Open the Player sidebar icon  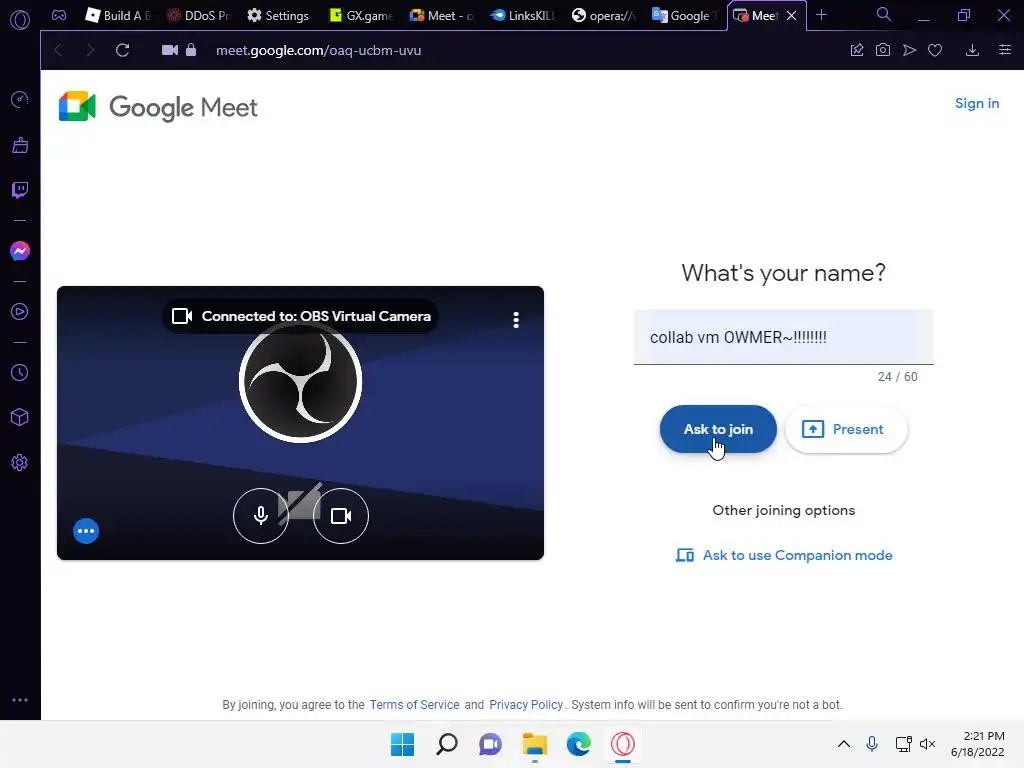coord(20,312)
